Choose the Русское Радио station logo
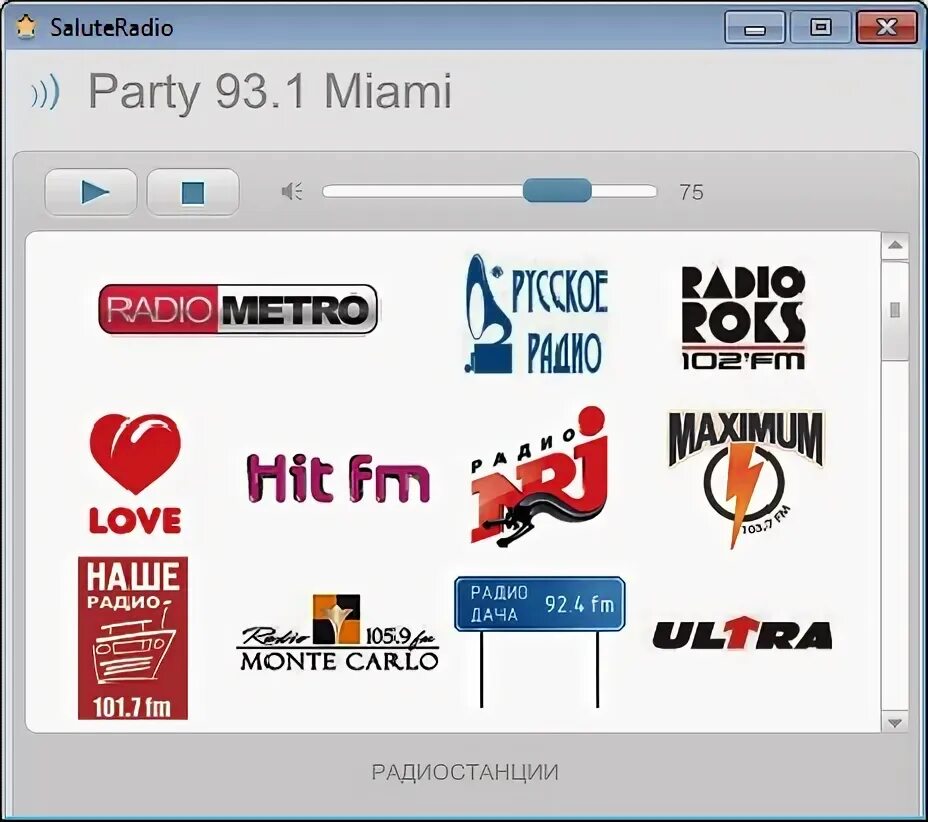Viewport: 928px width, 822px height. coord(536,314)
